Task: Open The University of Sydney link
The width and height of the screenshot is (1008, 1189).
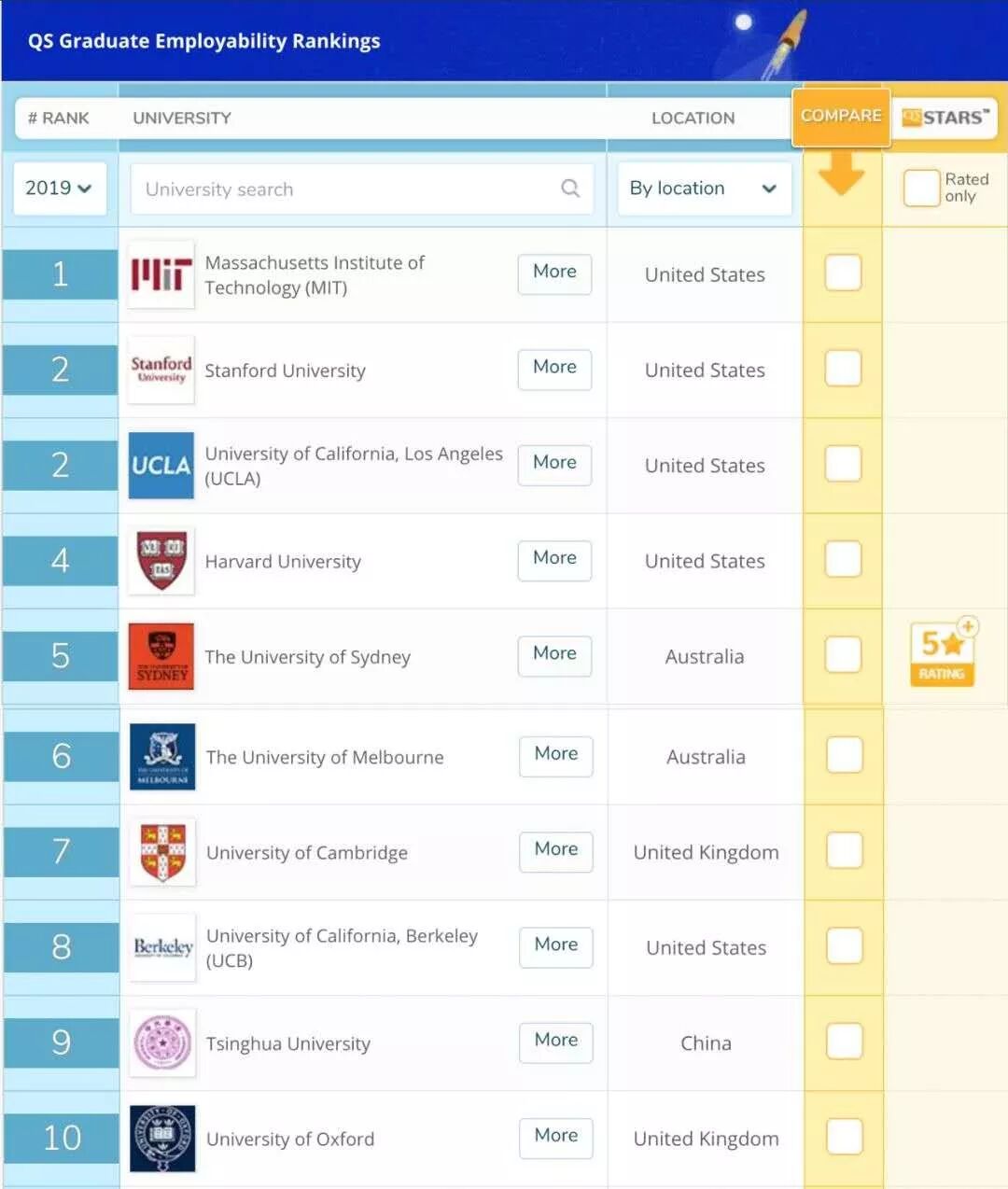Action: pos(307,657)
